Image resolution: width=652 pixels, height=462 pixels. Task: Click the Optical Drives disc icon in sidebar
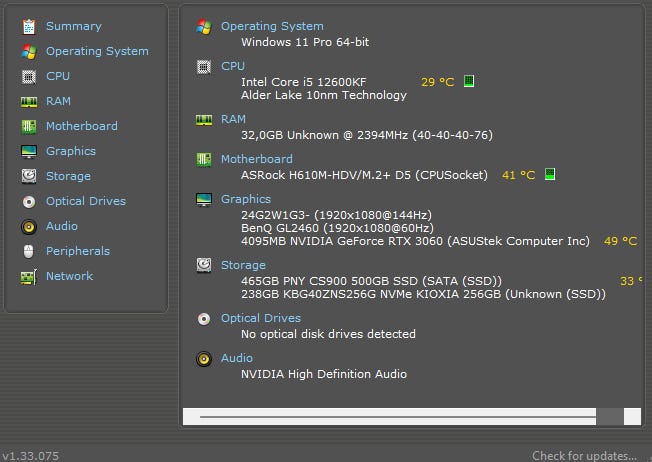[29, 202]
